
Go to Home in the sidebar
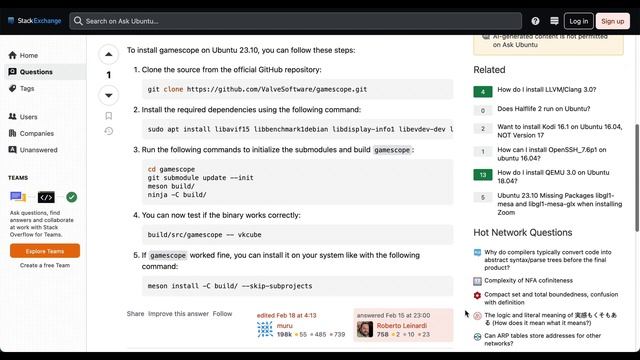[29, 56]
